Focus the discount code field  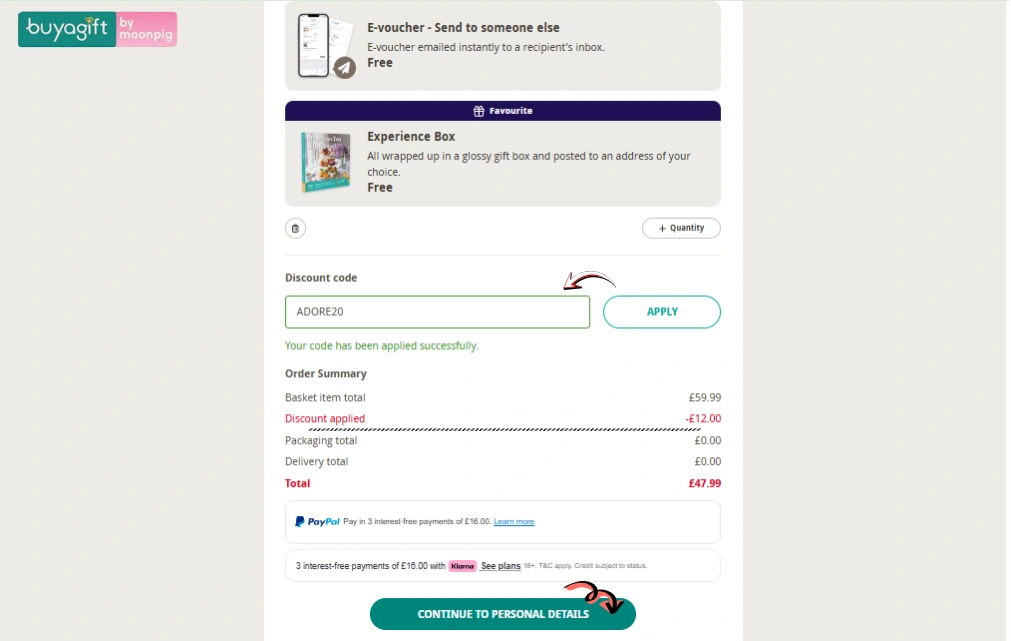click(x=437, y=312)
